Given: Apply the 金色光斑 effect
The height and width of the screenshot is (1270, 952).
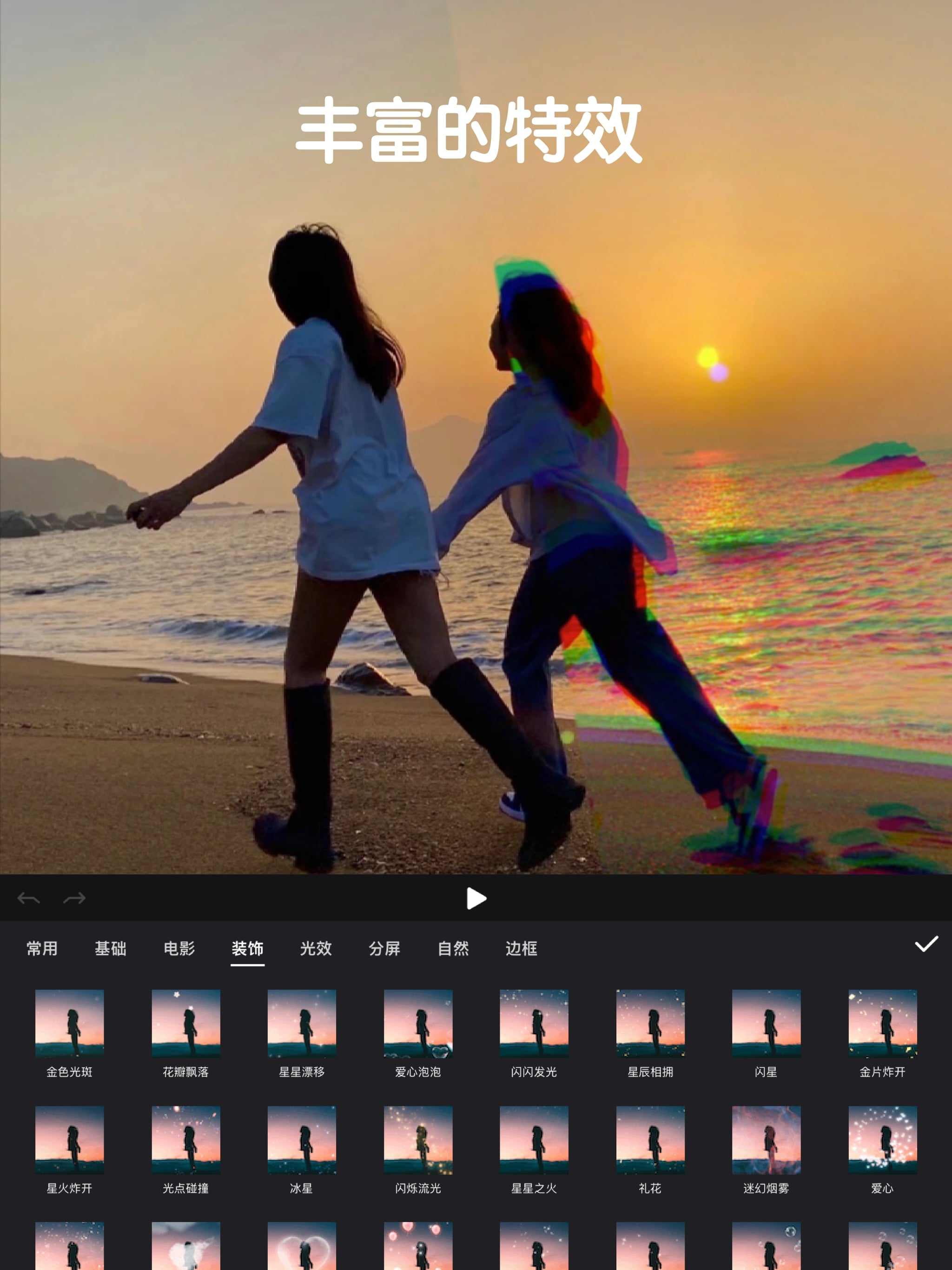Looking at the screenshot, I should (69, 1024).
